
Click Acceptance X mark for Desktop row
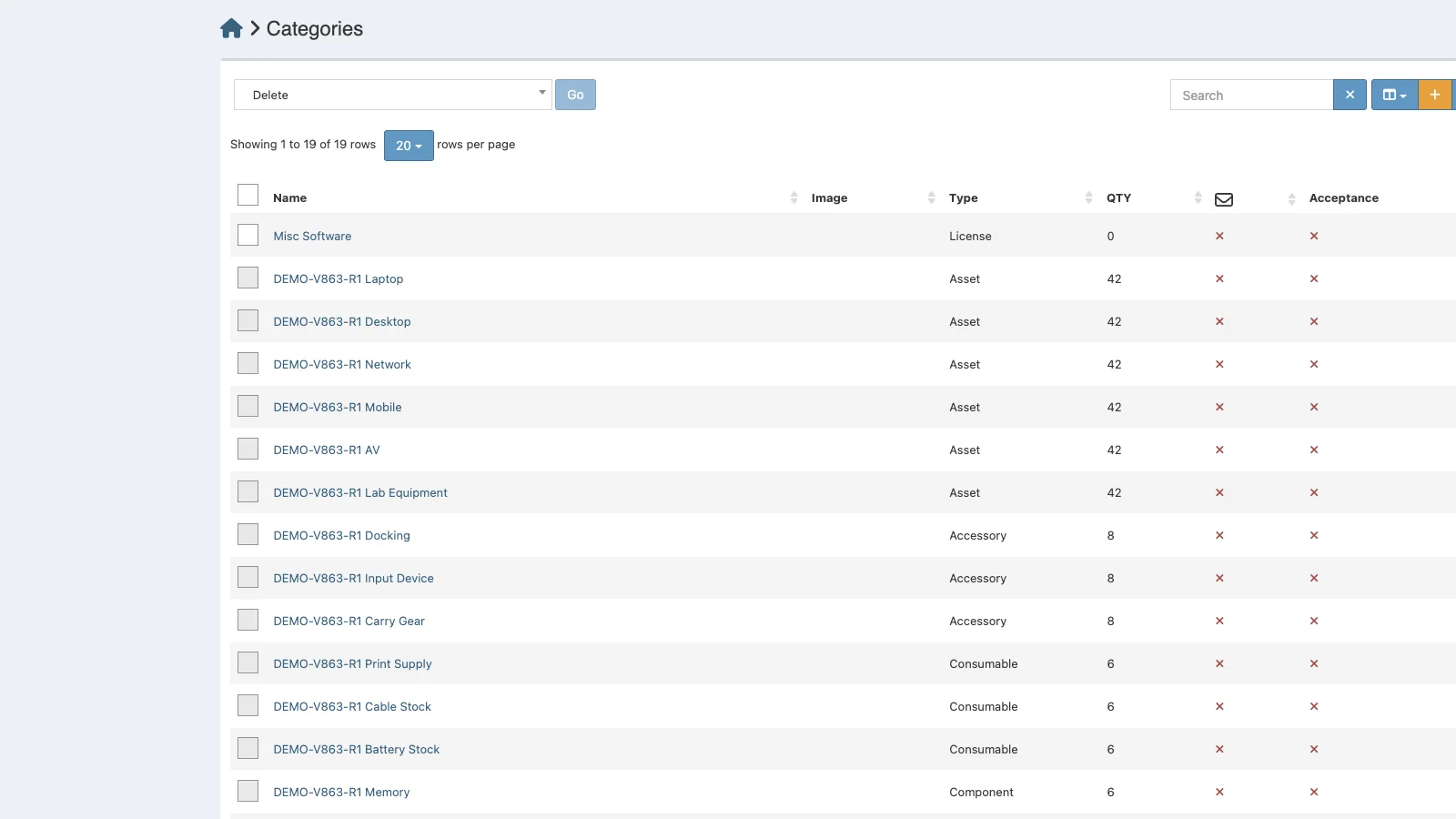[x=1314, y=321]
